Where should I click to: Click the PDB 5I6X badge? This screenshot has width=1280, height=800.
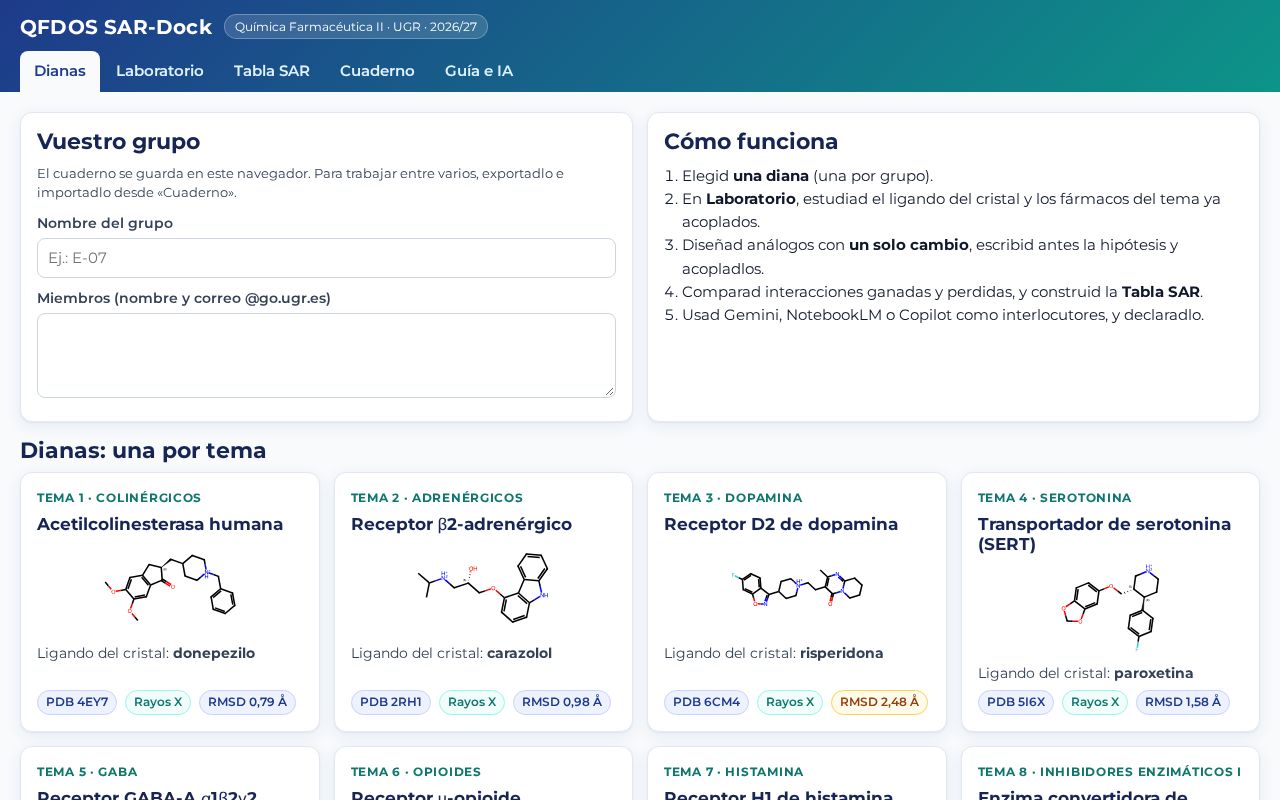(1016, 702)
